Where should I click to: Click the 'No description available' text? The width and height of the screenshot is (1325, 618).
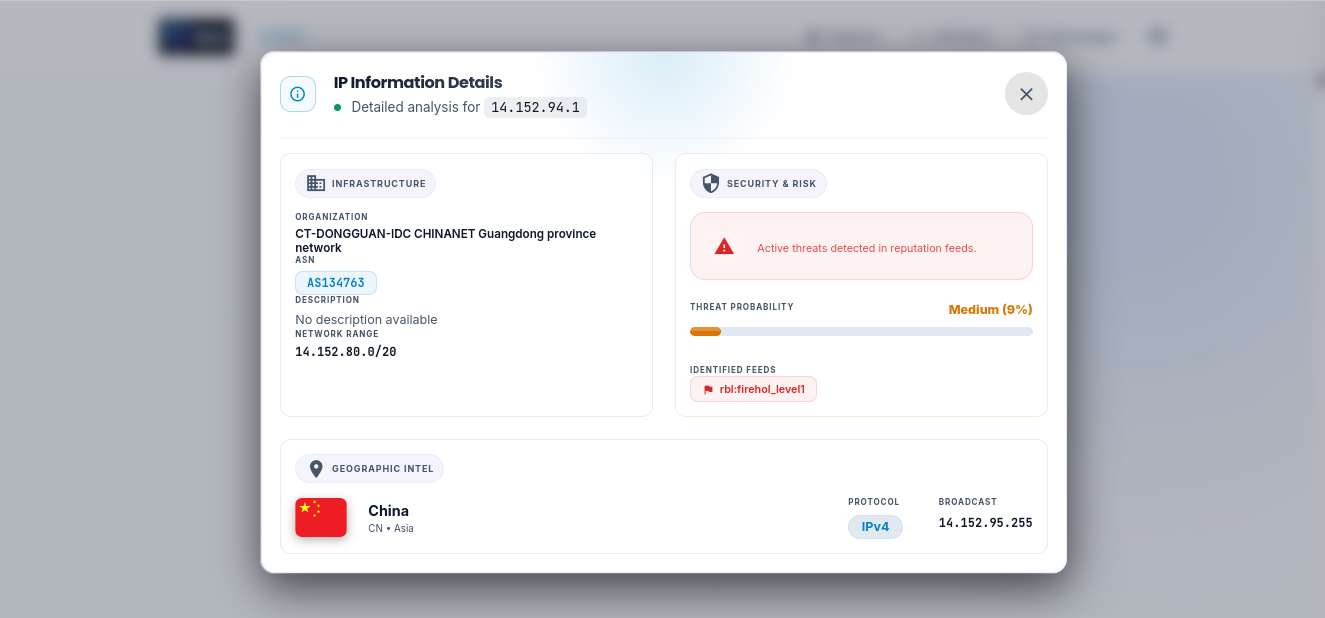click(366, 320)
